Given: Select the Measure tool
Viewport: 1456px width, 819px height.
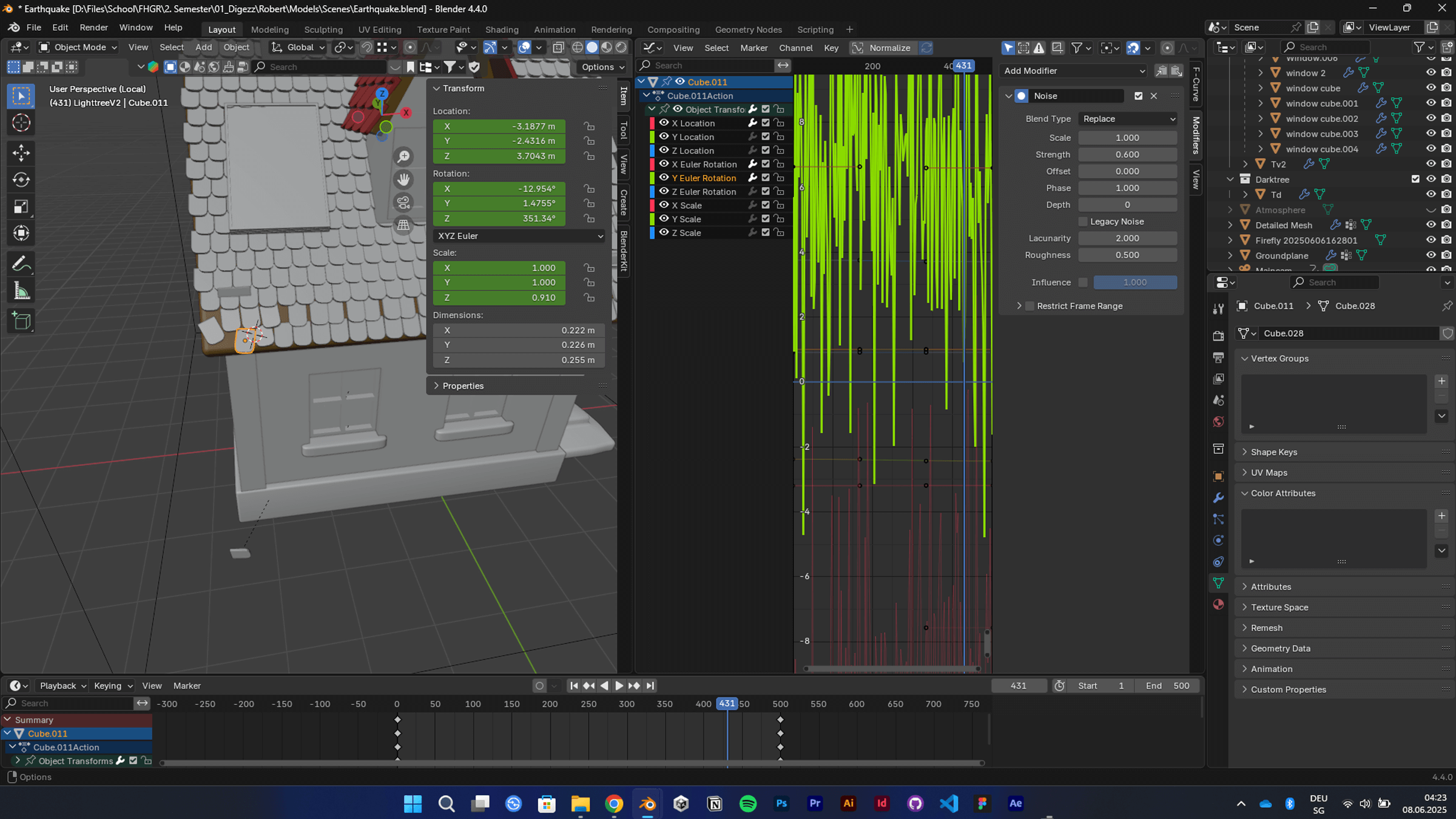Looking at the screenshot, I should pyautogui.click(x=21, y=291).
